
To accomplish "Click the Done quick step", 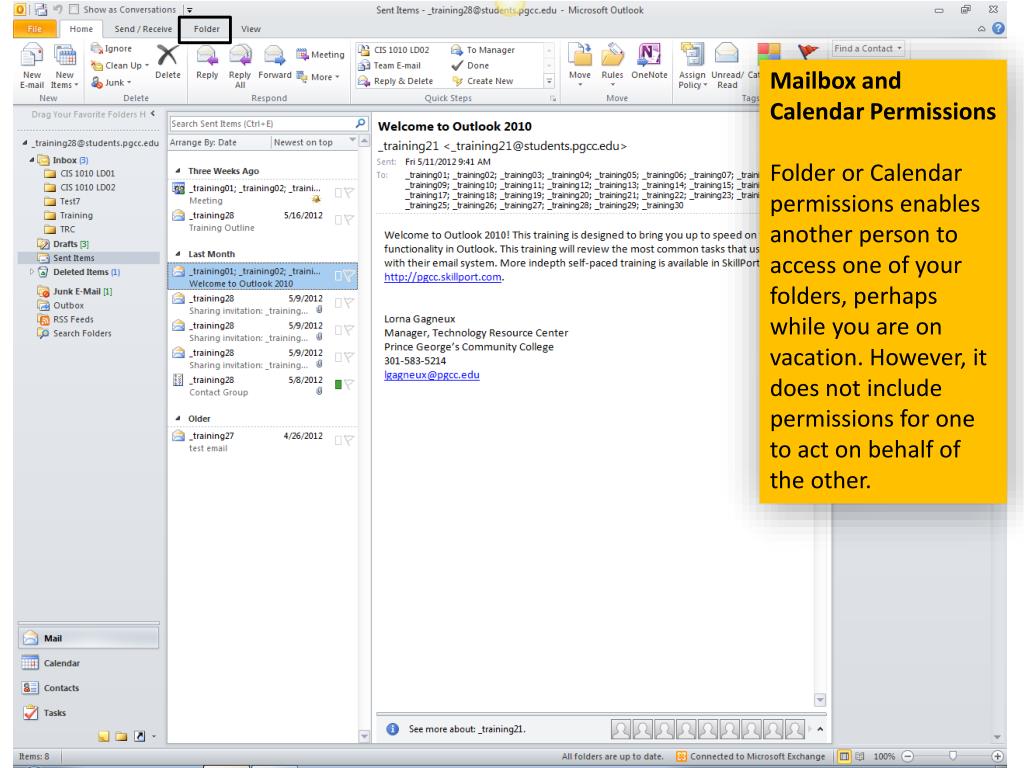I will coord(470,65).
